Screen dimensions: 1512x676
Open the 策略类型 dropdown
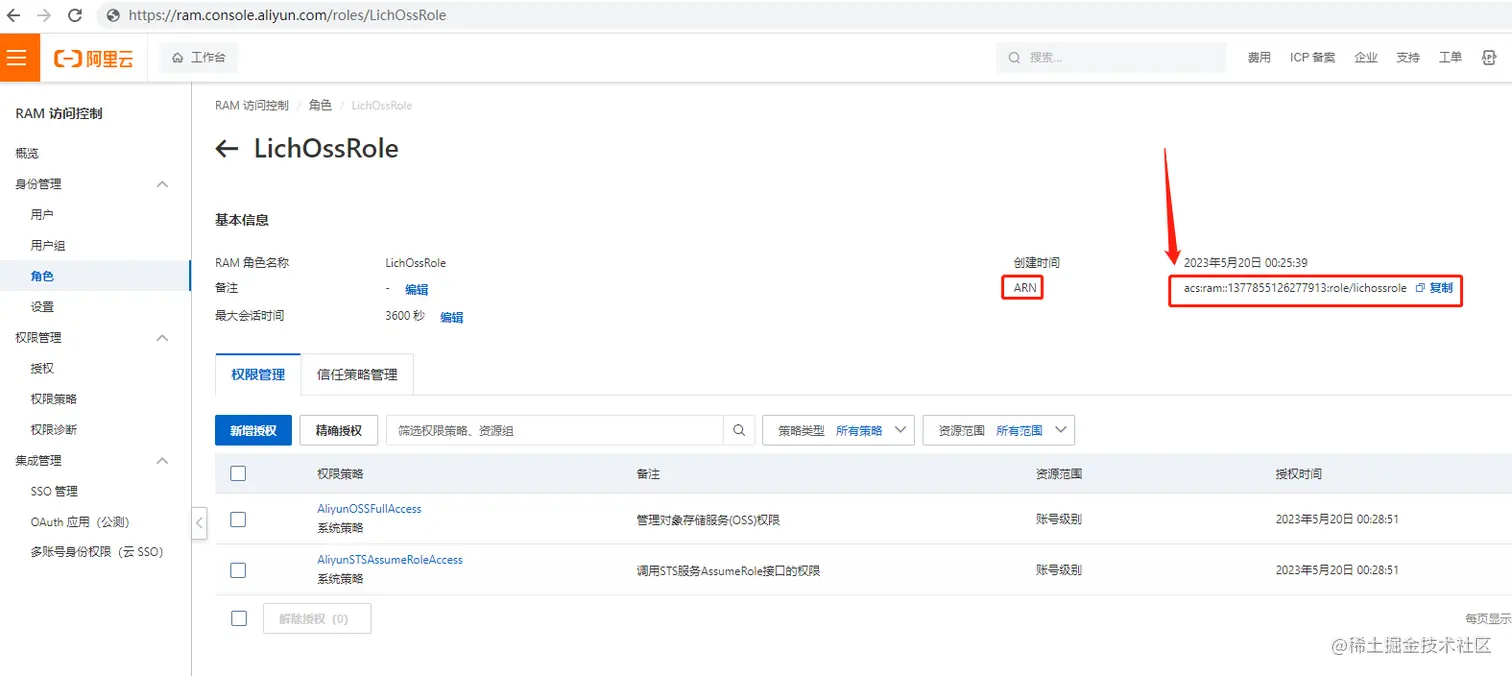click(838, 430)
